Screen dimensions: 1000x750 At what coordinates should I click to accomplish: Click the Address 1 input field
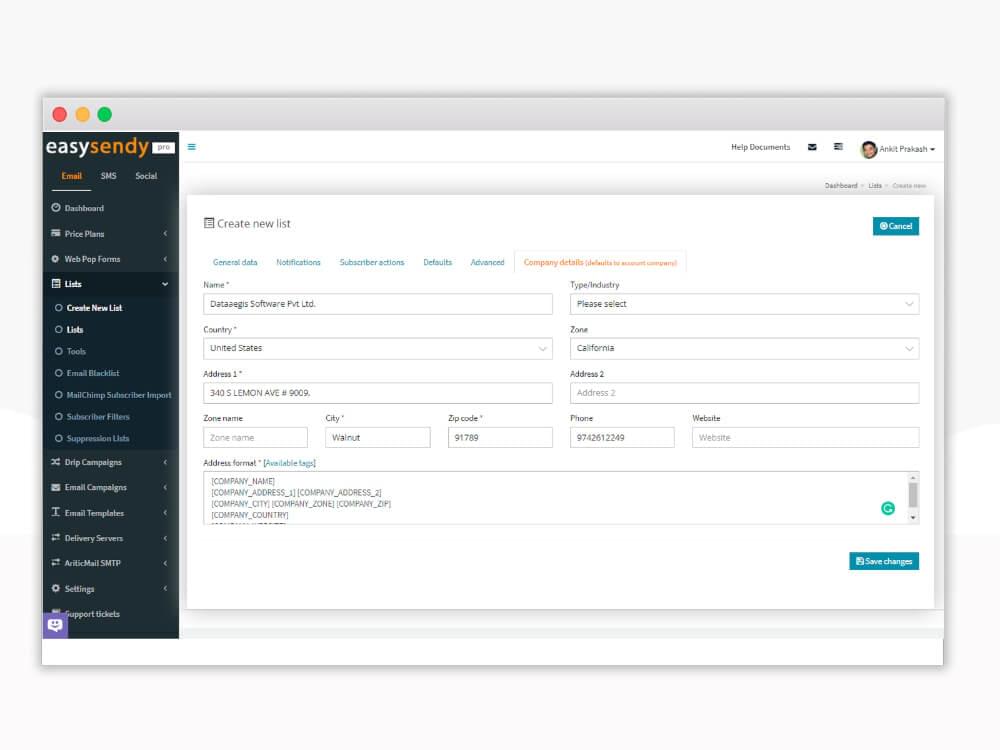pos(378,393)
